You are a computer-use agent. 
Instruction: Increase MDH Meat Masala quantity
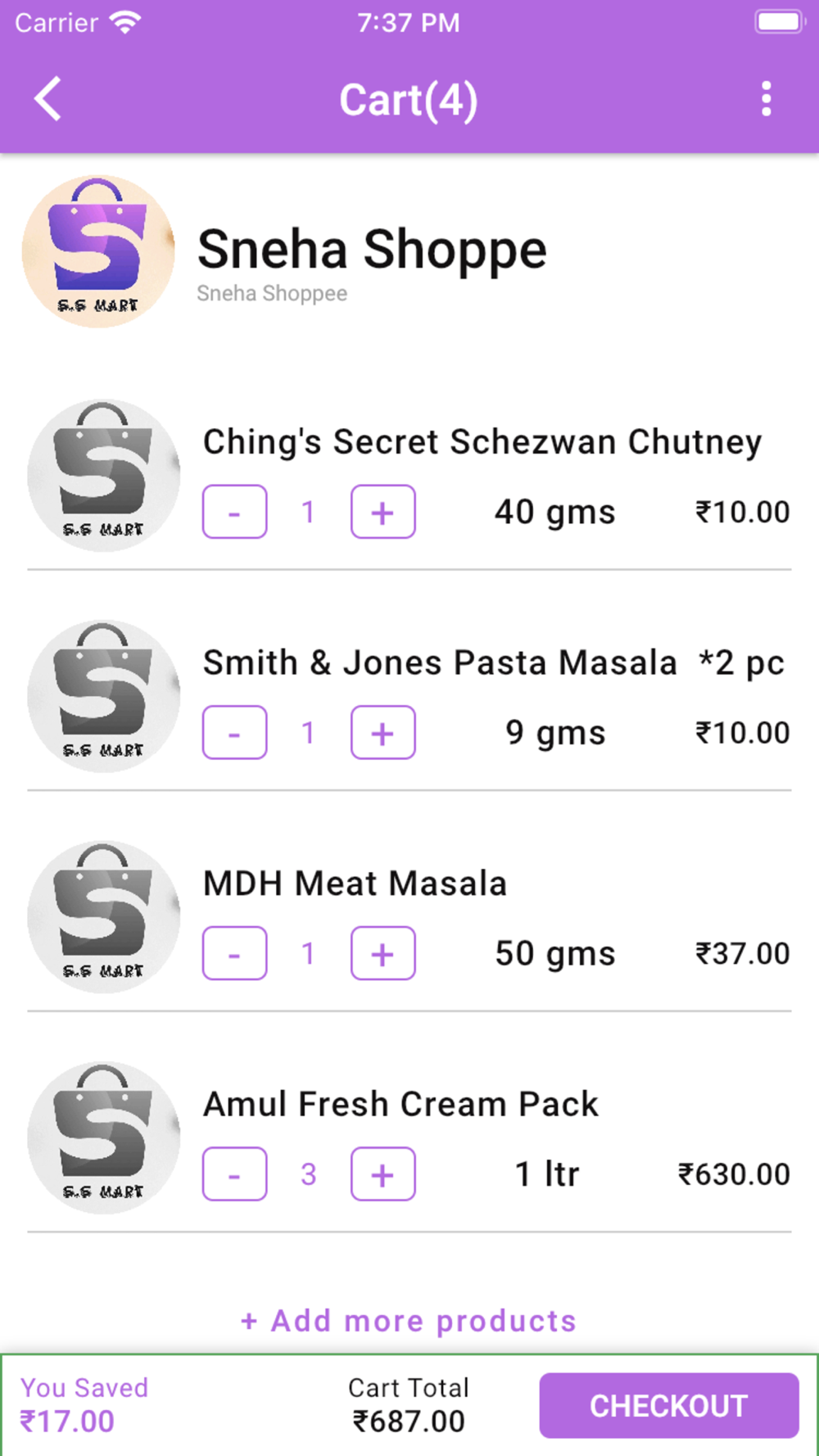click(x=382, y=953)
